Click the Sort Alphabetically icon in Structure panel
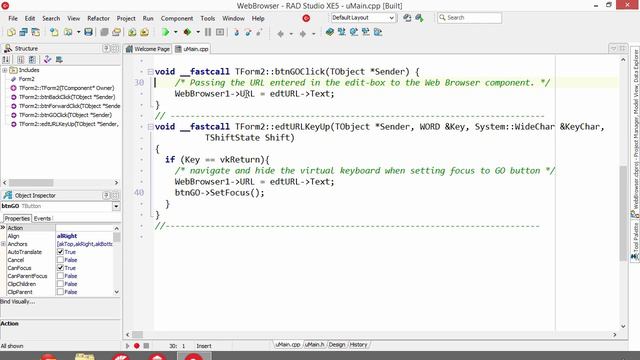The image size is (640, 360). pyautogui.click(x=6, y=60)
